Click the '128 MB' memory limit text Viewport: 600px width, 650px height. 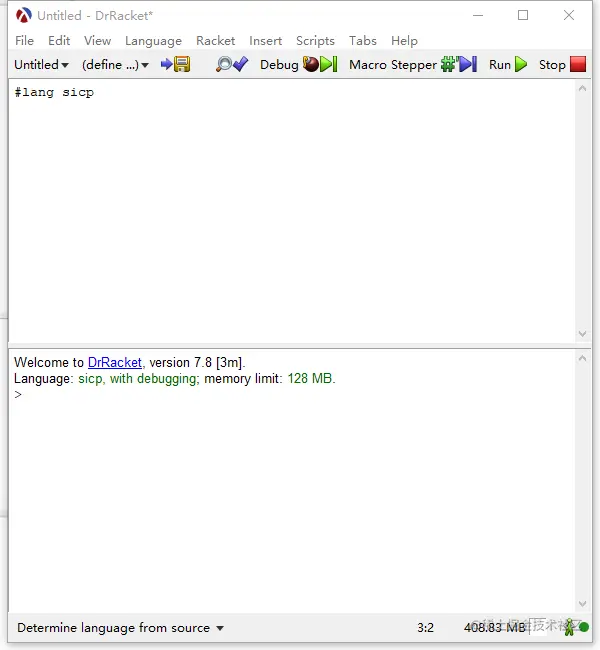pyautogui.click(x=311, y=378)
